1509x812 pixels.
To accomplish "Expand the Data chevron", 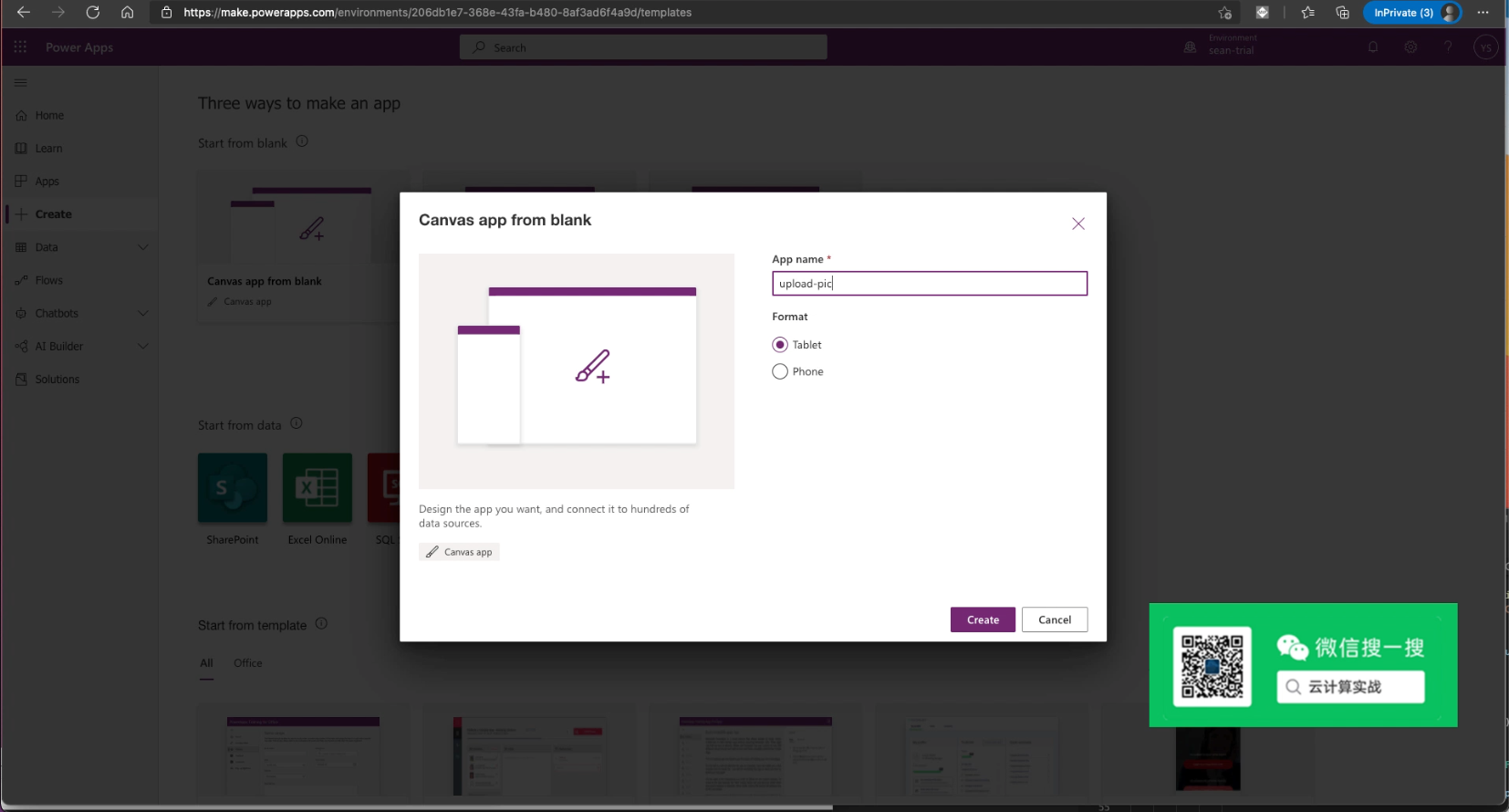I will coord(143,247).
